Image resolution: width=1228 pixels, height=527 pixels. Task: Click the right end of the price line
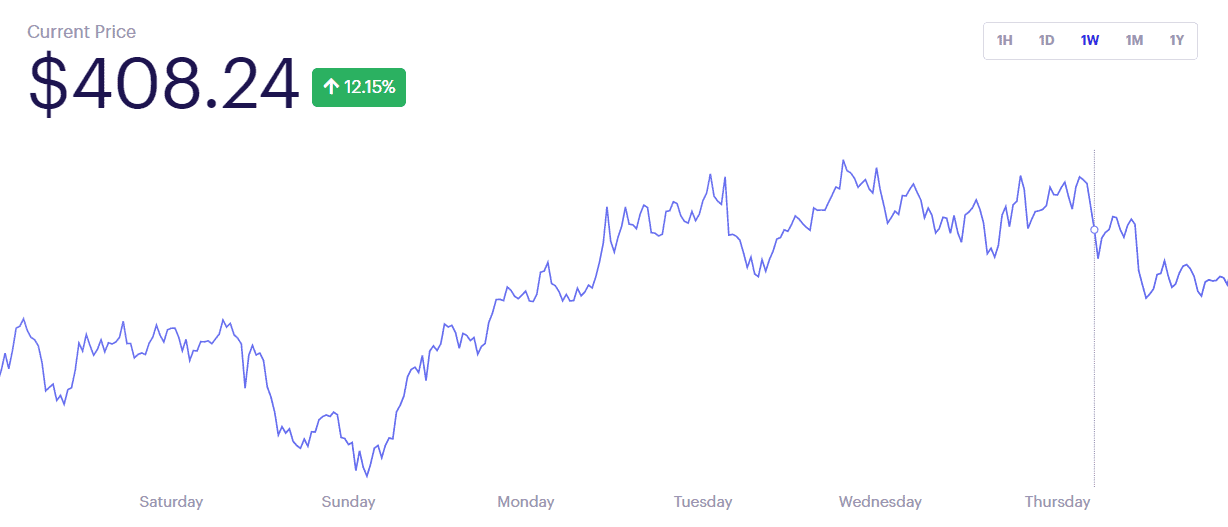(x=1225, y=284)
